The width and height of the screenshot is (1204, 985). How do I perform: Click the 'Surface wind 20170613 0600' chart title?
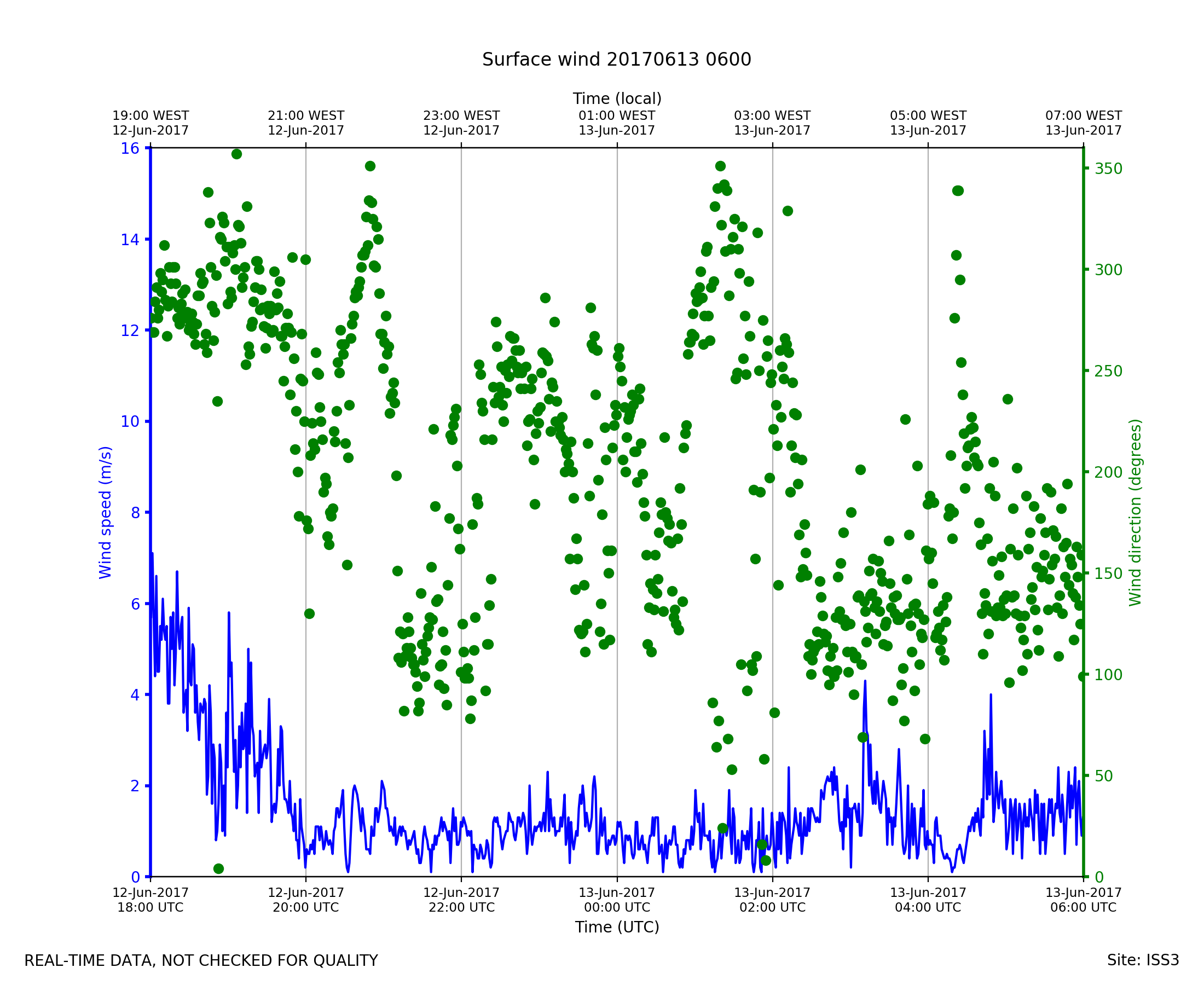coord(616,60)
